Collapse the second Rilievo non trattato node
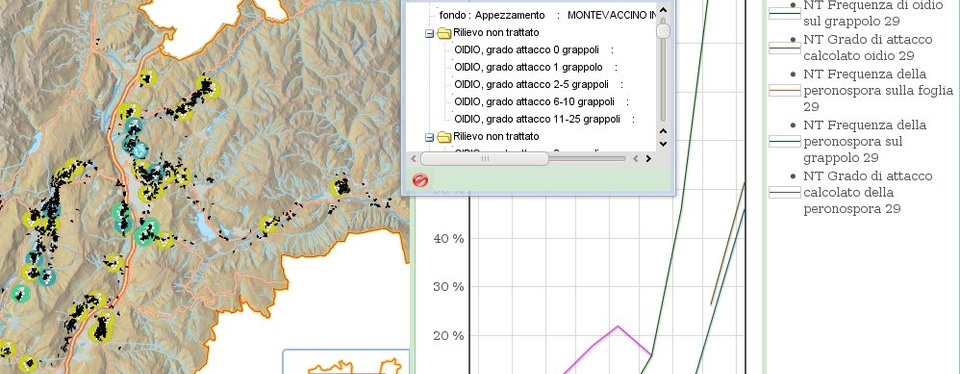This screenshot has width=960, height=374. tap(429, 137)
